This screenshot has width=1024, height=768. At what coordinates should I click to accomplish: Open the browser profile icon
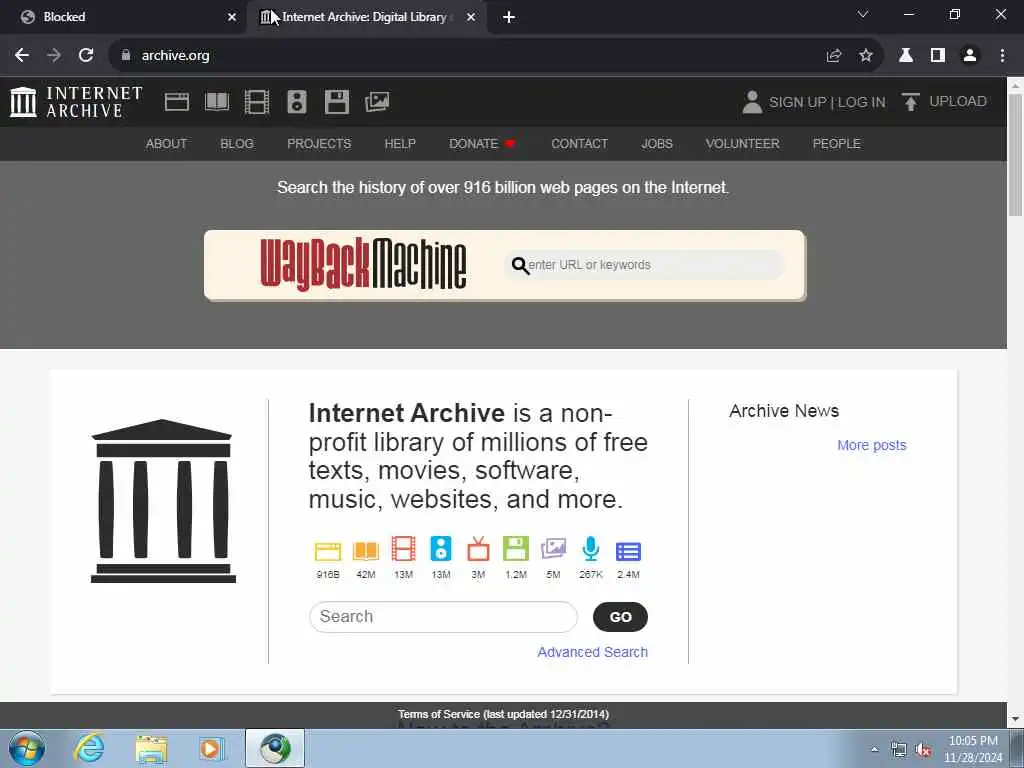(x=970, y=56)
